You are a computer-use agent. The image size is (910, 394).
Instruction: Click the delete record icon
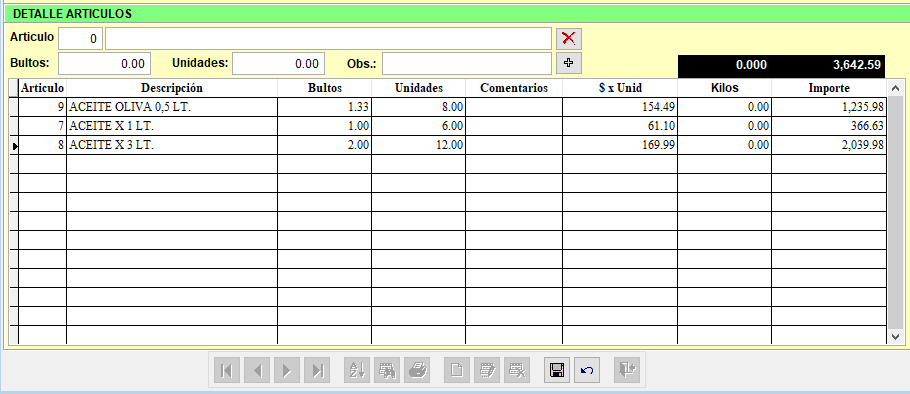517,370
